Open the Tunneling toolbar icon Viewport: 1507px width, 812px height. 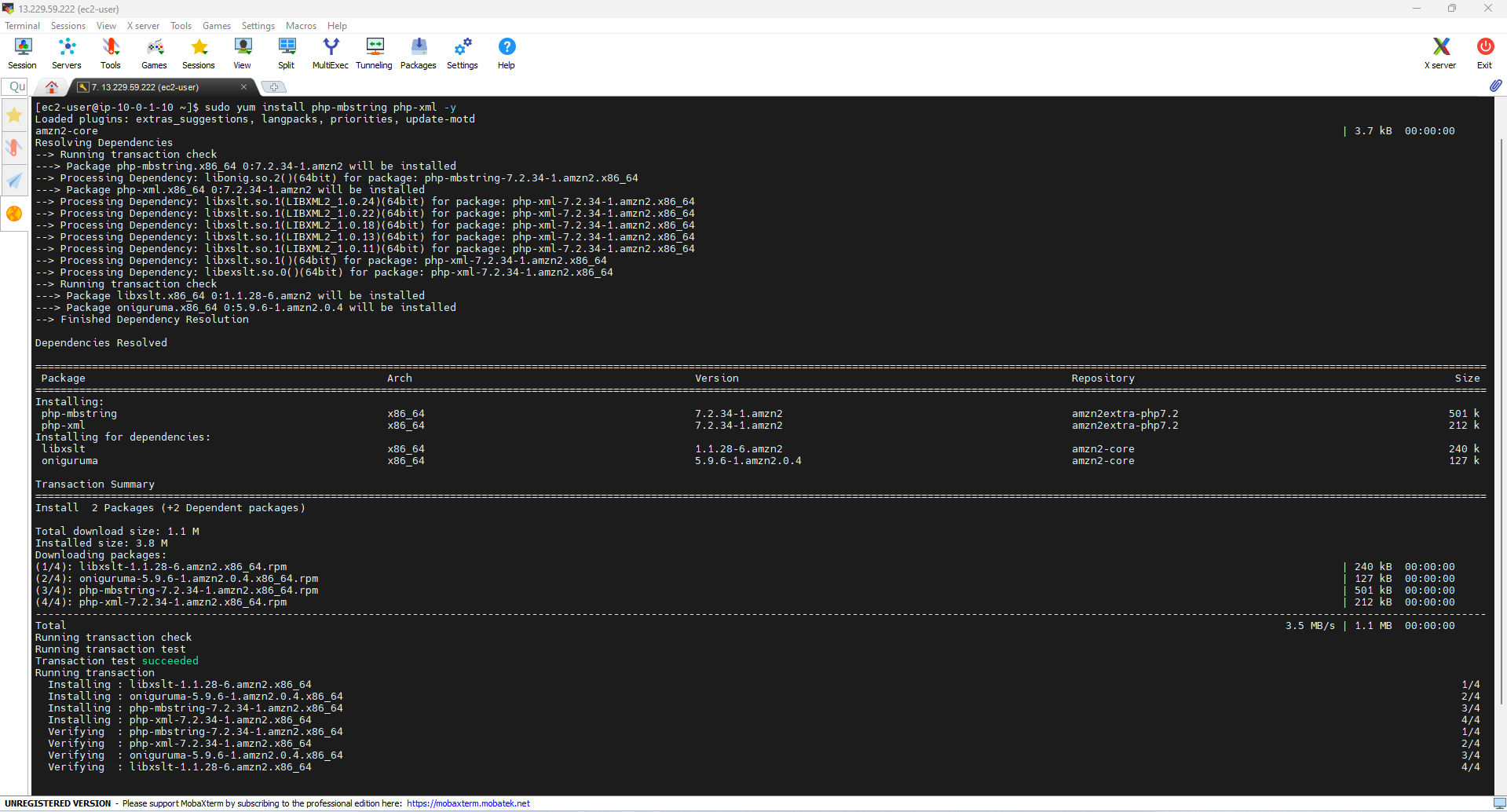click(375, 53)
